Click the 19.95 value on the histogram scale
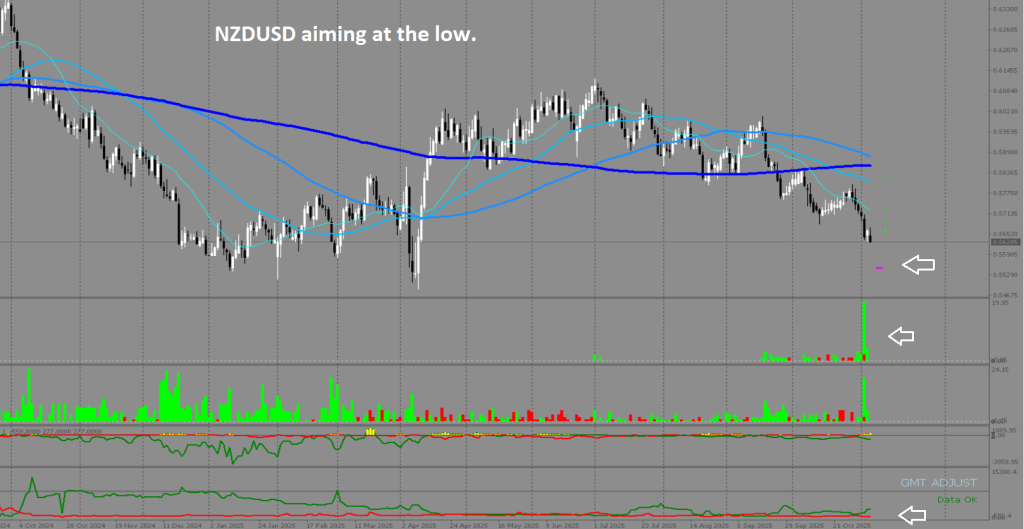 coord(998,303)
